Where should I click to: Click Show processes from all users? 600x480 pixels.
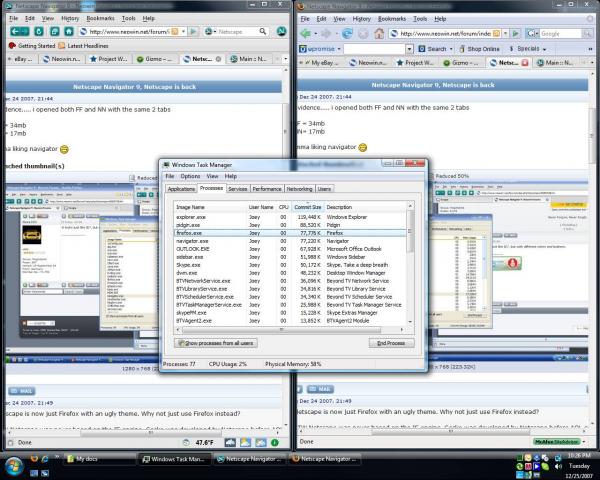pyautogui.click(x=216, y=343)
